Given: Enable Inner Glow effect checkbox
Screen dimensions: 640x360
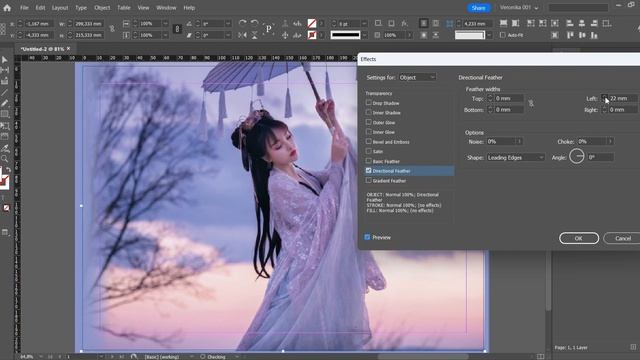Looking at the screenshot, I should pos(369,132).
